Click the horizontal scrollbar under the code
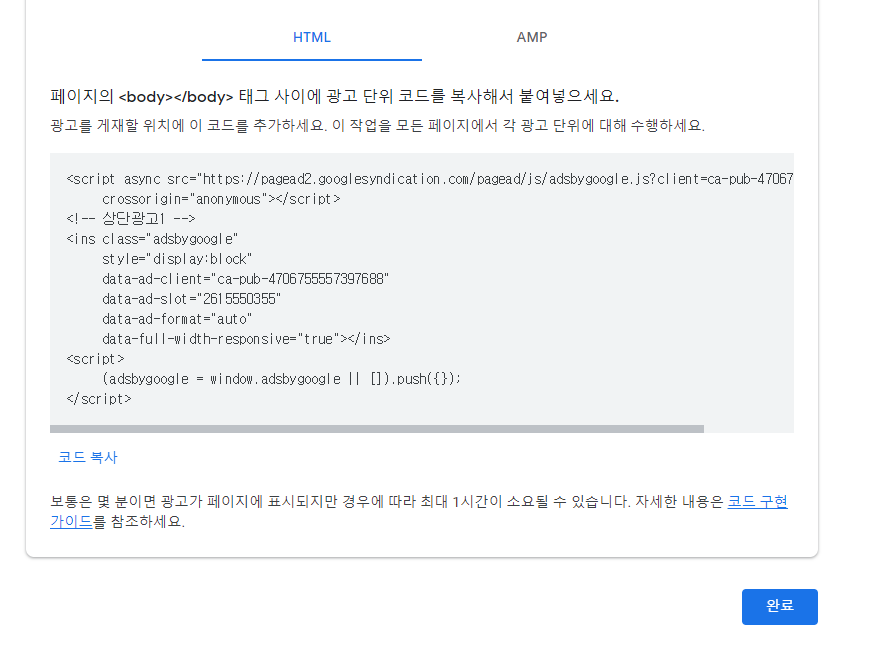877x669 pixels. click(376, 429)
